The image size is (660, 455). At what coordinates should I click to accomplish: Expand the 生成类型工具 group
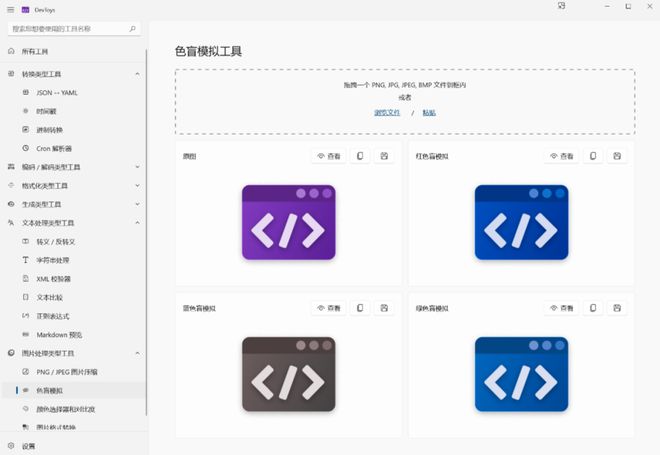137,204
